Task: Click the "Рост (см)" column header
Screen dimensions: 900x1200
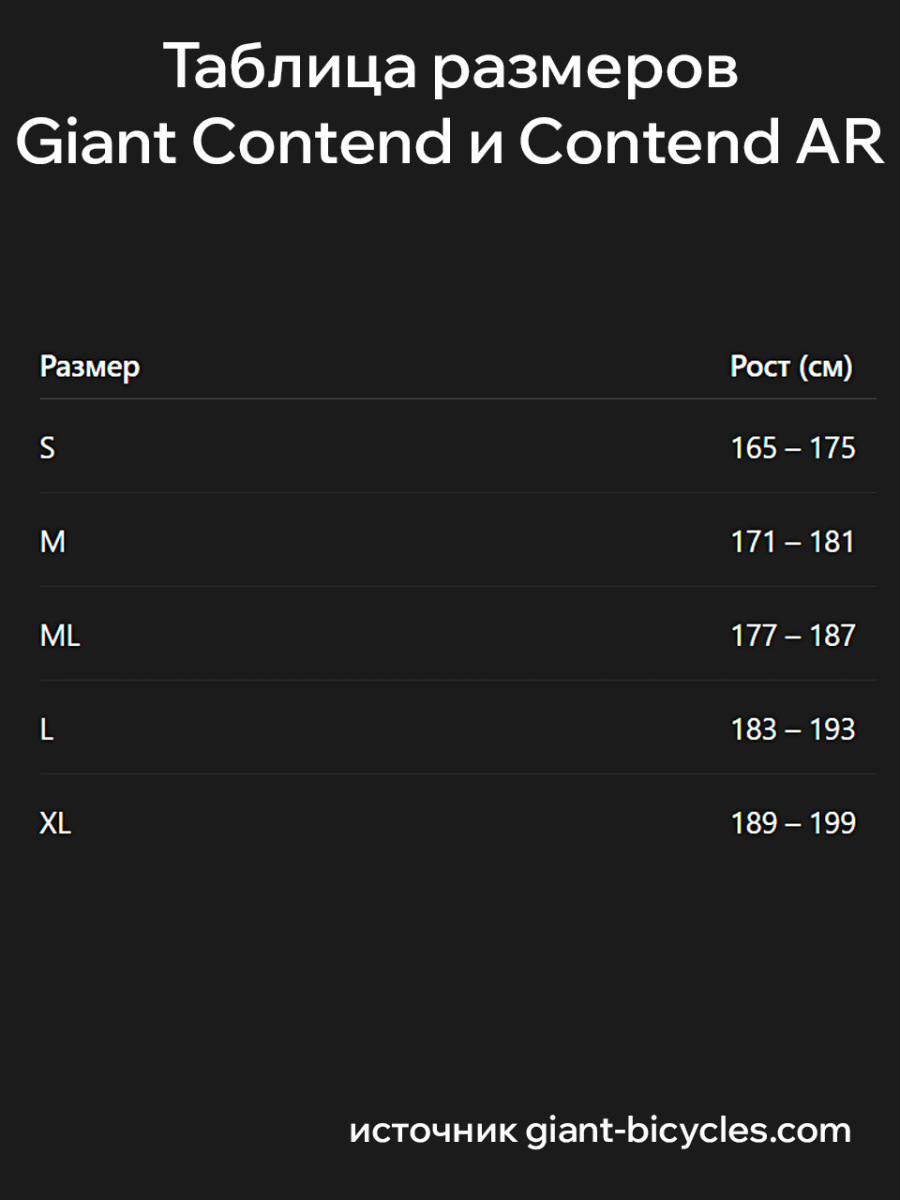Action: click(791, 367)
